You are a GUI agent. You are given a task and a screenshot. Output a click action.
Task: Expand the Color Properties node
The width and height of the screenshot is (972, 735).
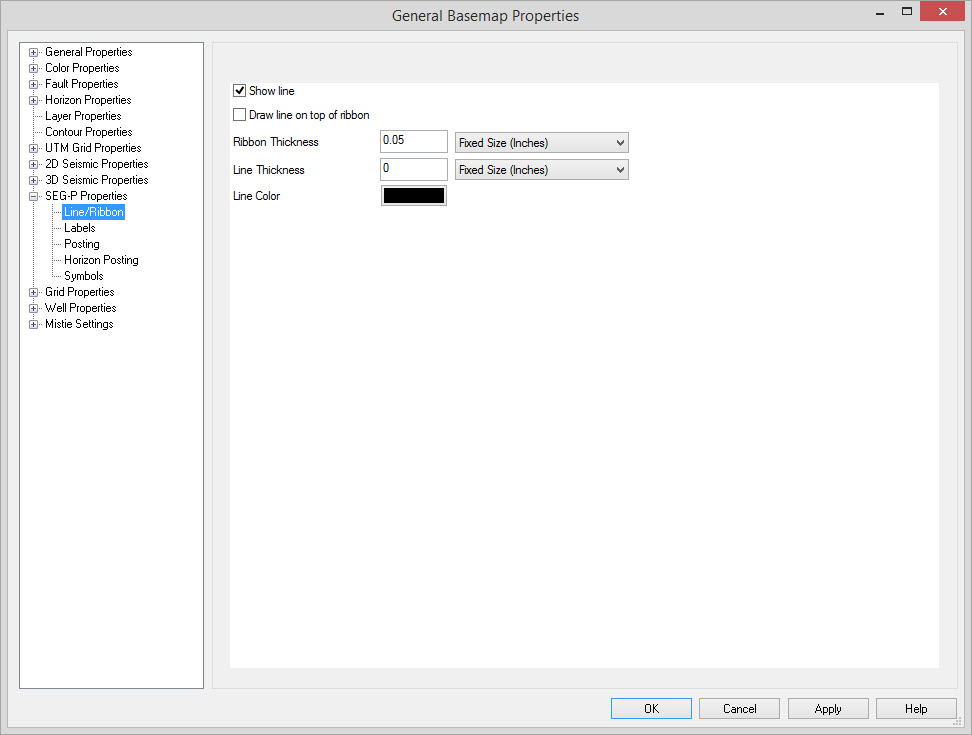[x=34, y=68]
